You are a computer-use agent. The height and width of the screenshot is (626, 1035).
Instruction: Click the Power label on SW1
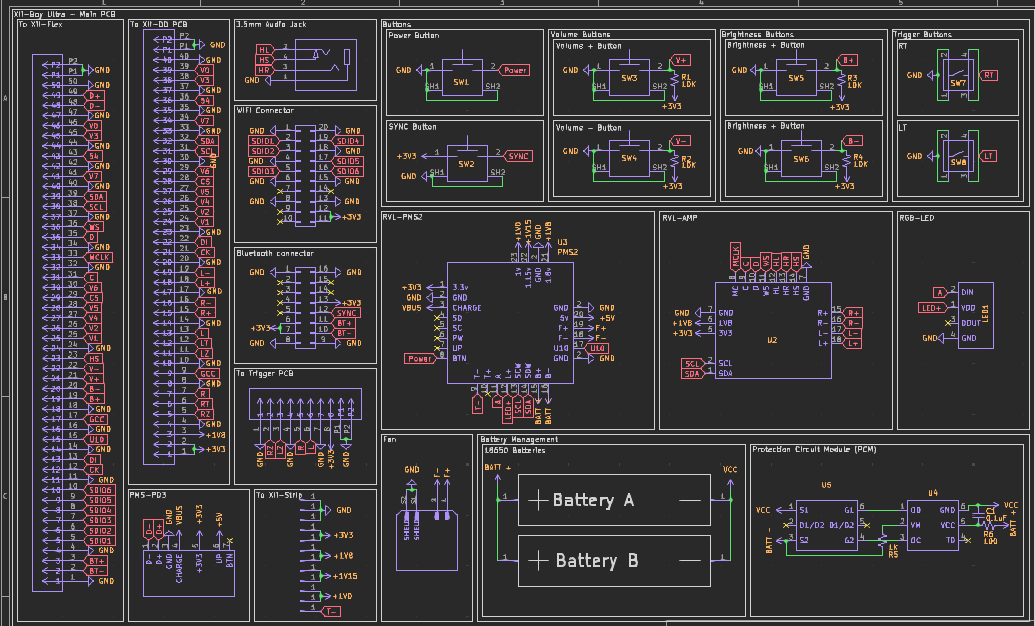click(516, 70)
